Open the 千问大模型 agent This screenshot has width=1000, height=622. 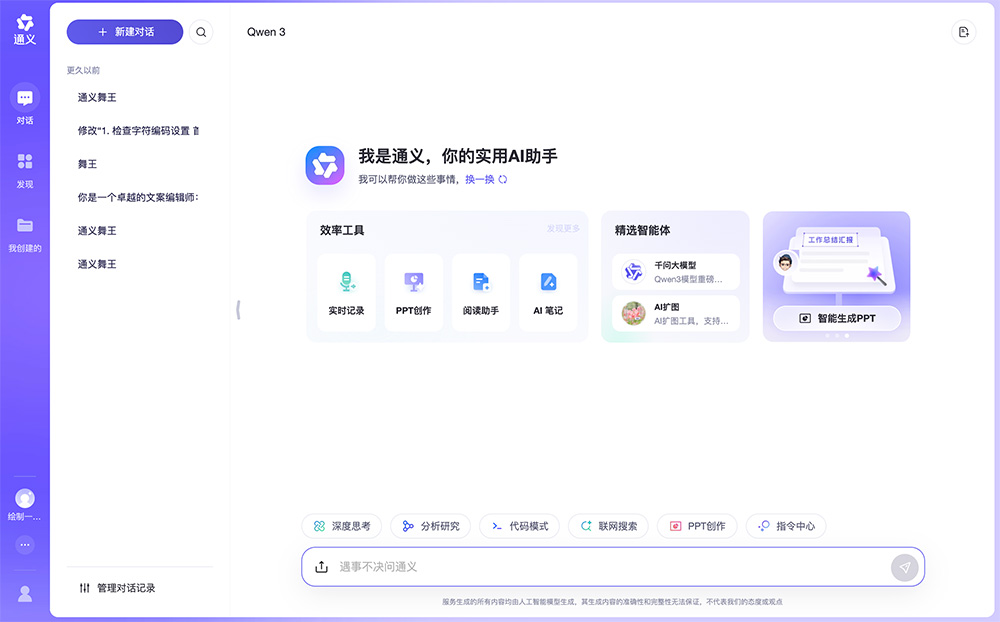(676, 272)
